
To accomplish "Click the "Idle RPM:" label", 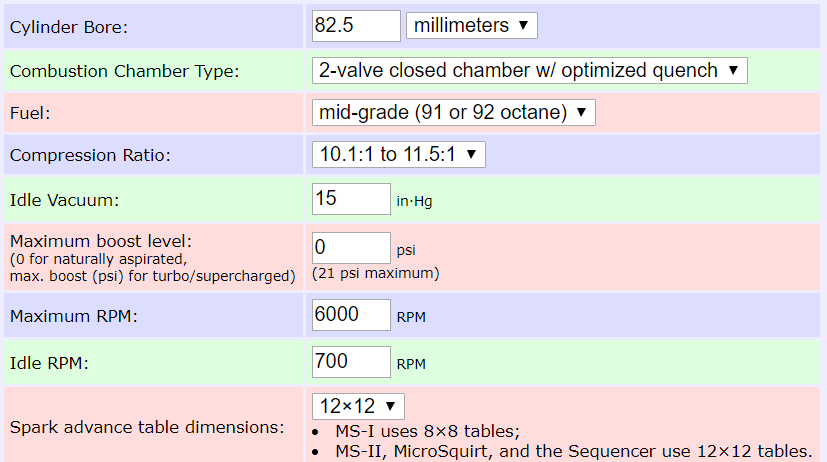I will tap(50, 363).
